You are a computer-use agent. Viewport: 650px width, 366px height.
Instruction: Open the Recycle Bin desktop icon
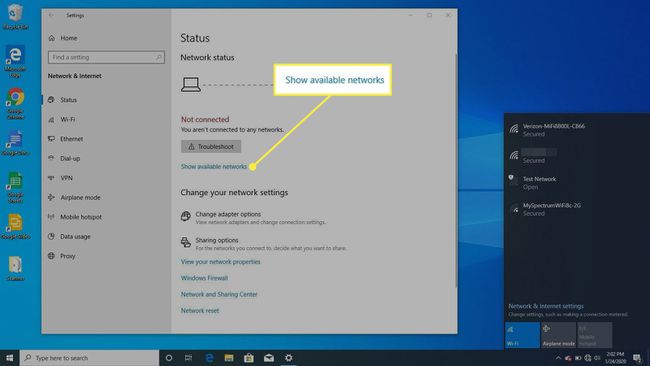[x=15, y=17]
